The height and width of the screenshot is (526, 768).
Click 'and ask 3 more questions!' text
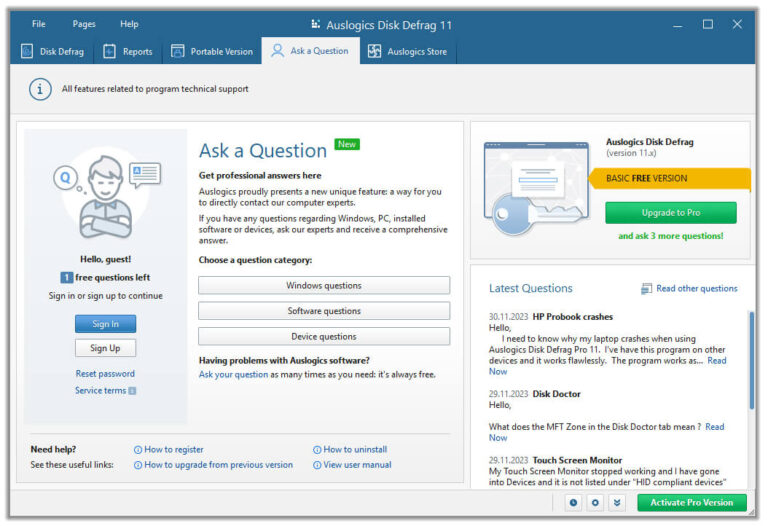[671, 236]
